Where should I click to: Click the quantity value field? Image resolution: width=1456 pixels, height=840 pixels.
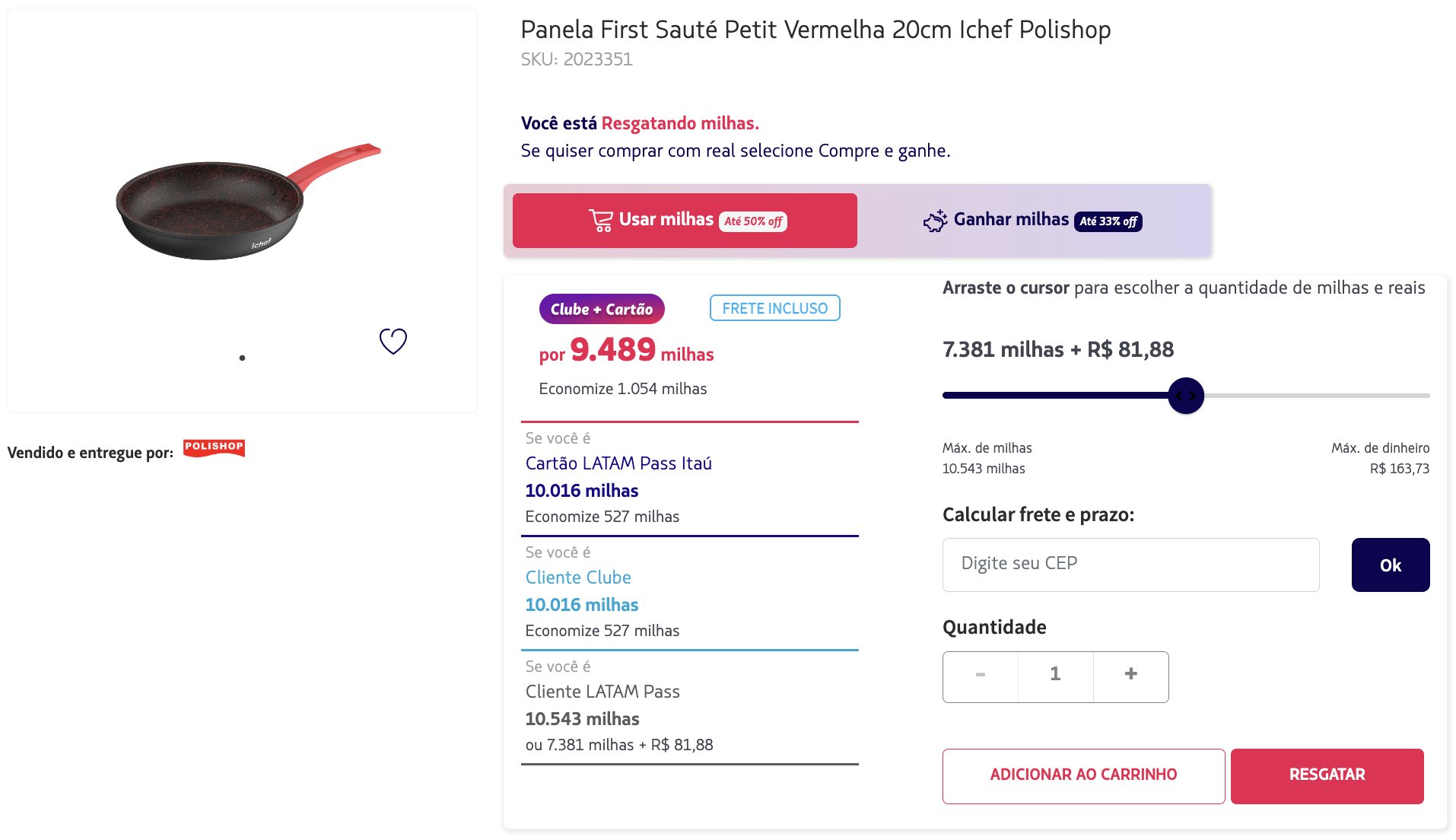pos(1055,676)
